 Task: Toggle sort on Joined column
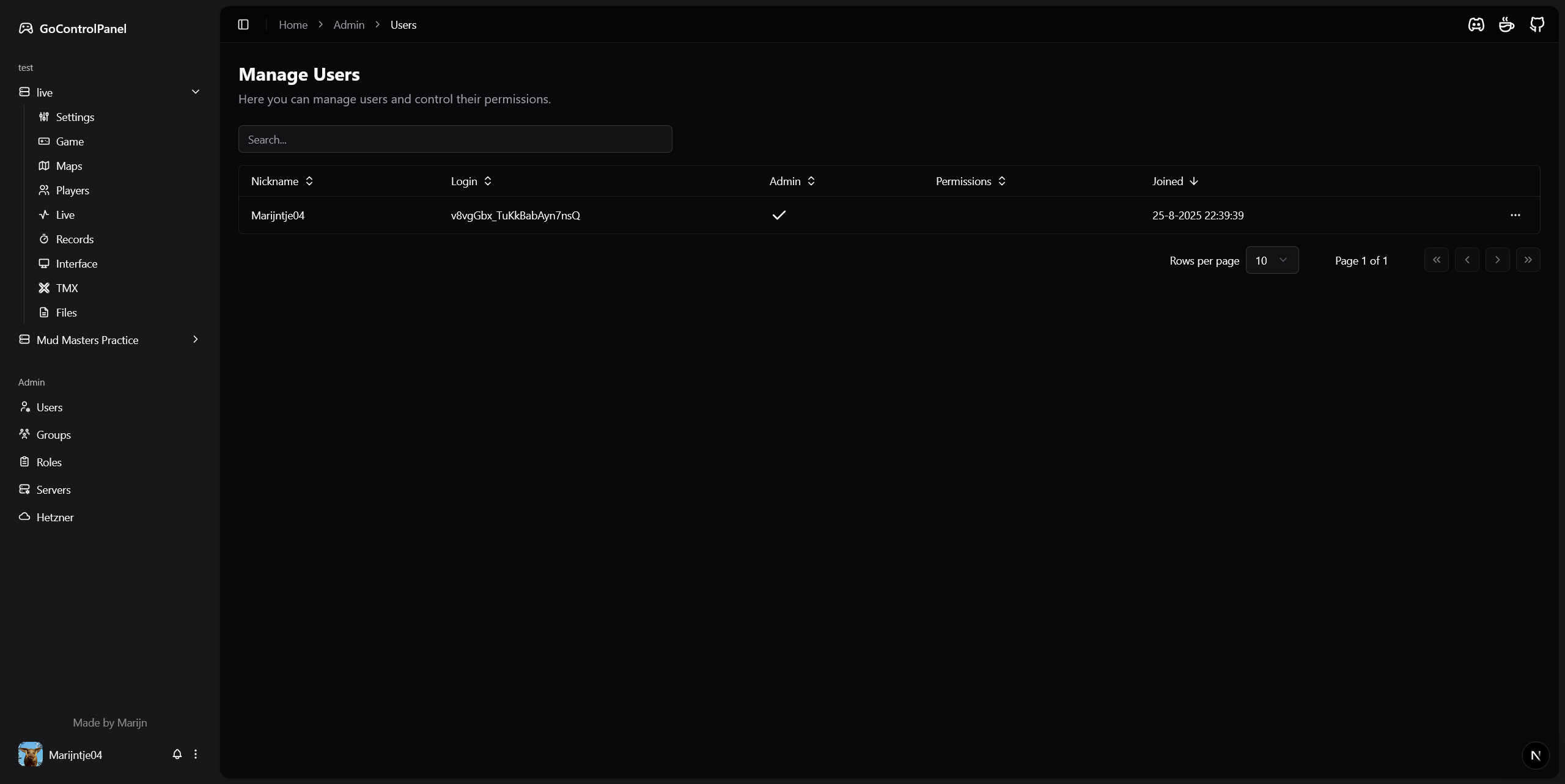tap(1175, 181)
